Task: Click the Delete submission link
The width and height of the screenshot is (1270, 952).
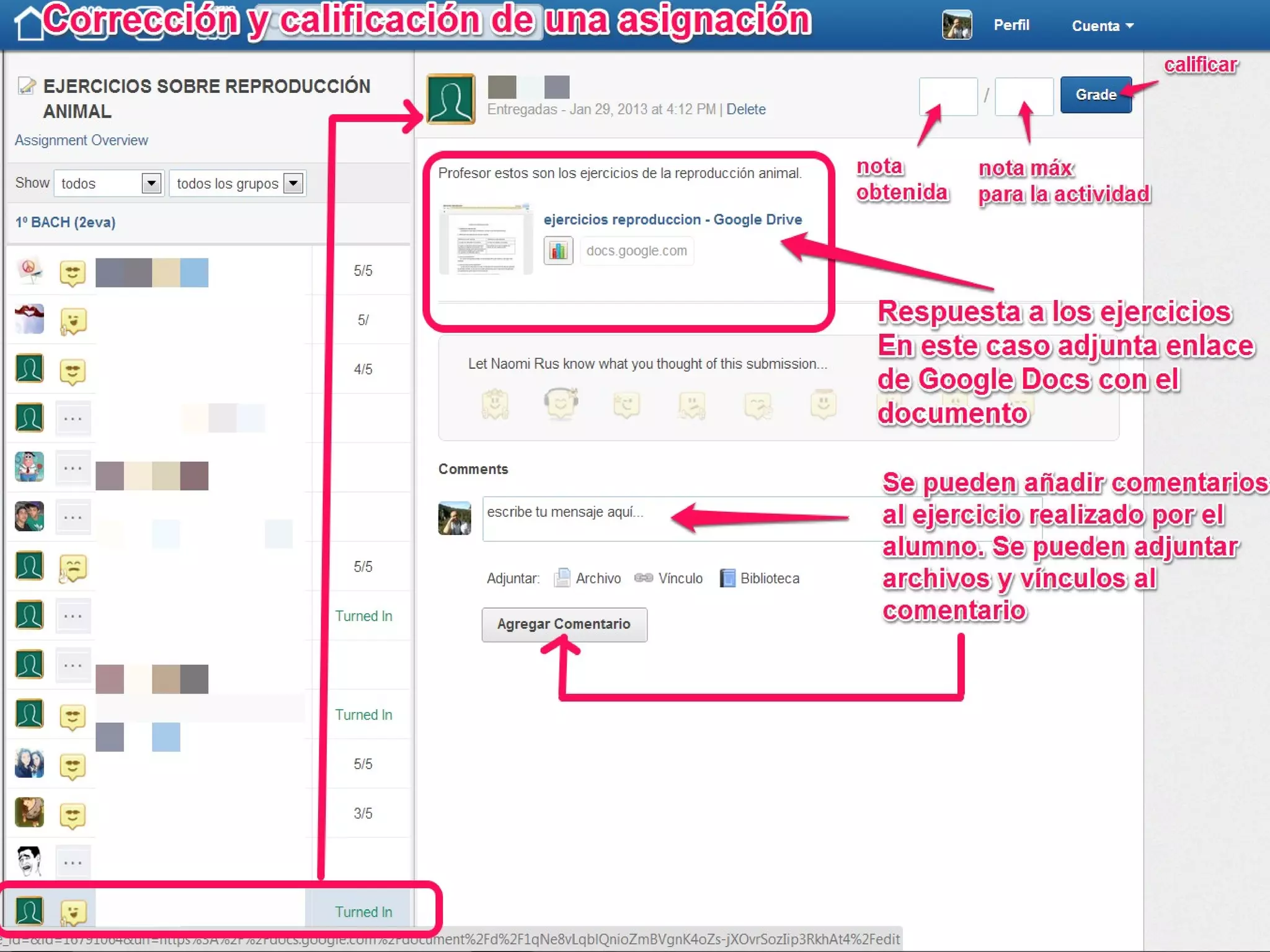Action: (745, 110)
